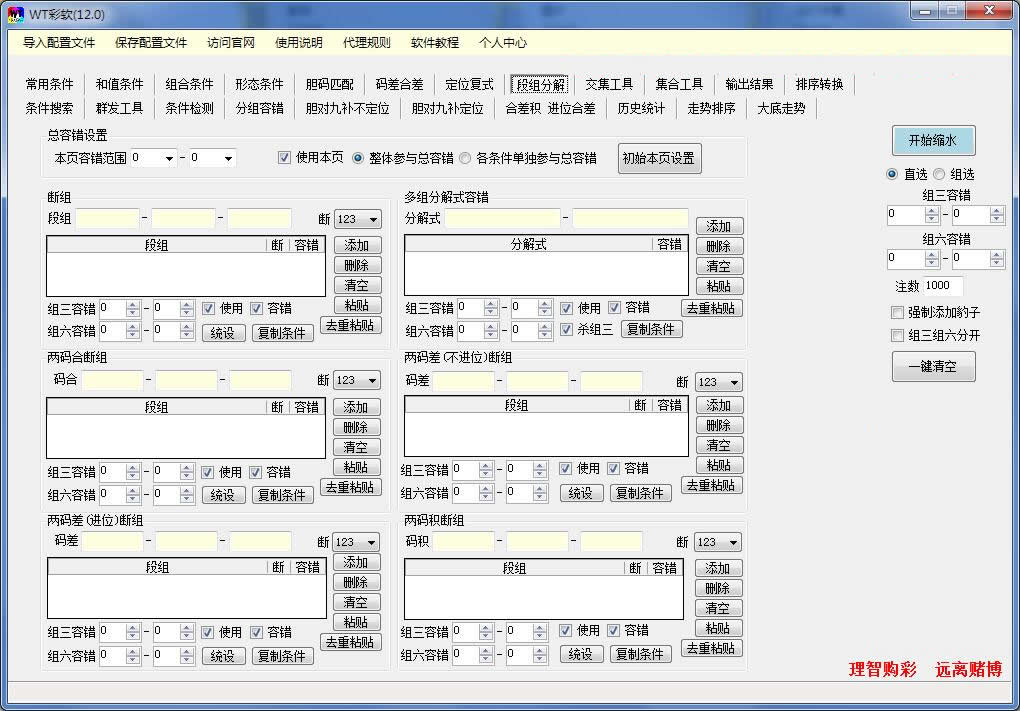Click 去重粘贴 in the 断组 section
Viewport: 1020px width, 711px height.
pos(350,325)
